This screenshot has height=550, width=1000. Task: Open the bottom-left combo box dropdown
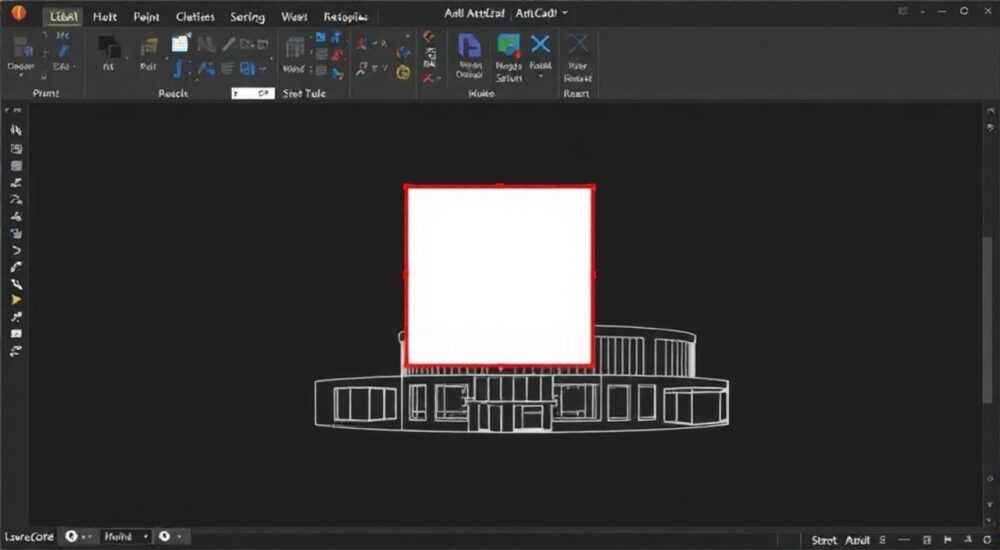tap(126, 537)
